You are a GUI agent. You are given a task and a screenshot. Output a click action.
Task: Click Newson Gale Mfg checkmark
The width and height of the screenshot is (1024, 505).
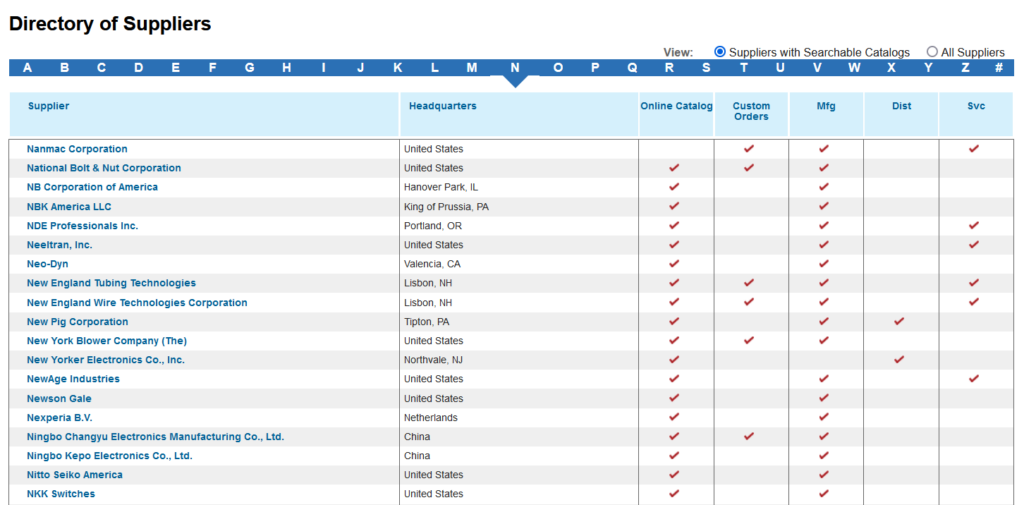(x=824, y=398)
